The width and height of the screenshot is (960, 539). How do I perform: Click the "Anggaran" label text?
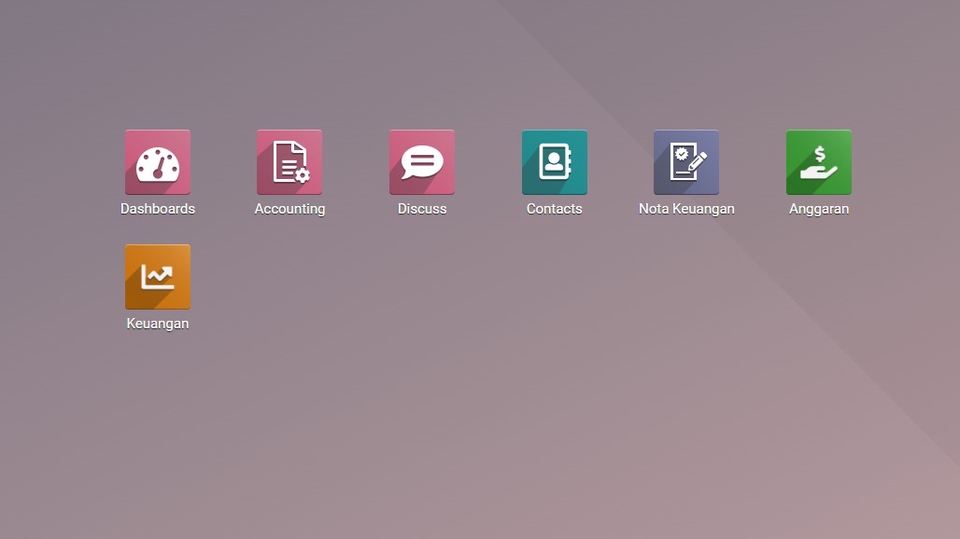pos(819,209)
